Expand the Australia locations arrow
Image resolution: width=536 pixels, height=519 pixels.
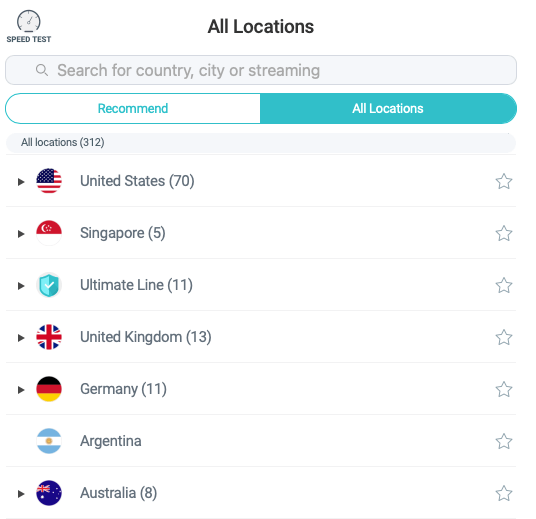pyautogui.click(x=21, y=493)
